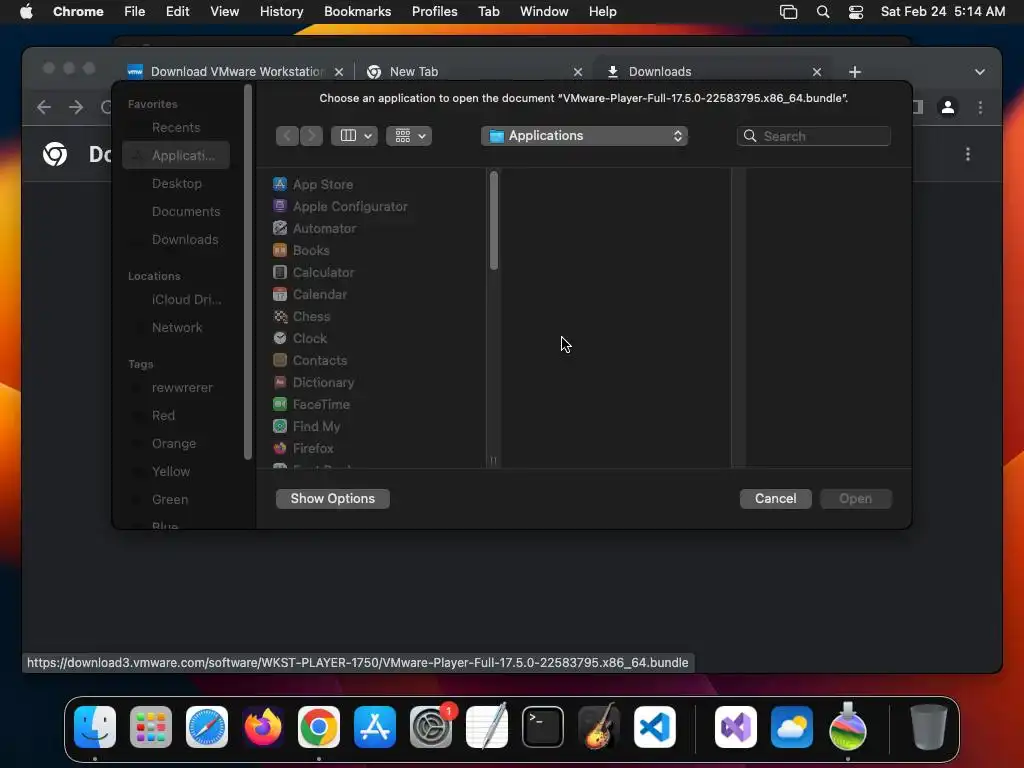Screen dimensions: 1024x768
Task: Select Find My in the applications list
Action: pyautogui.click(x=306, y=426)
